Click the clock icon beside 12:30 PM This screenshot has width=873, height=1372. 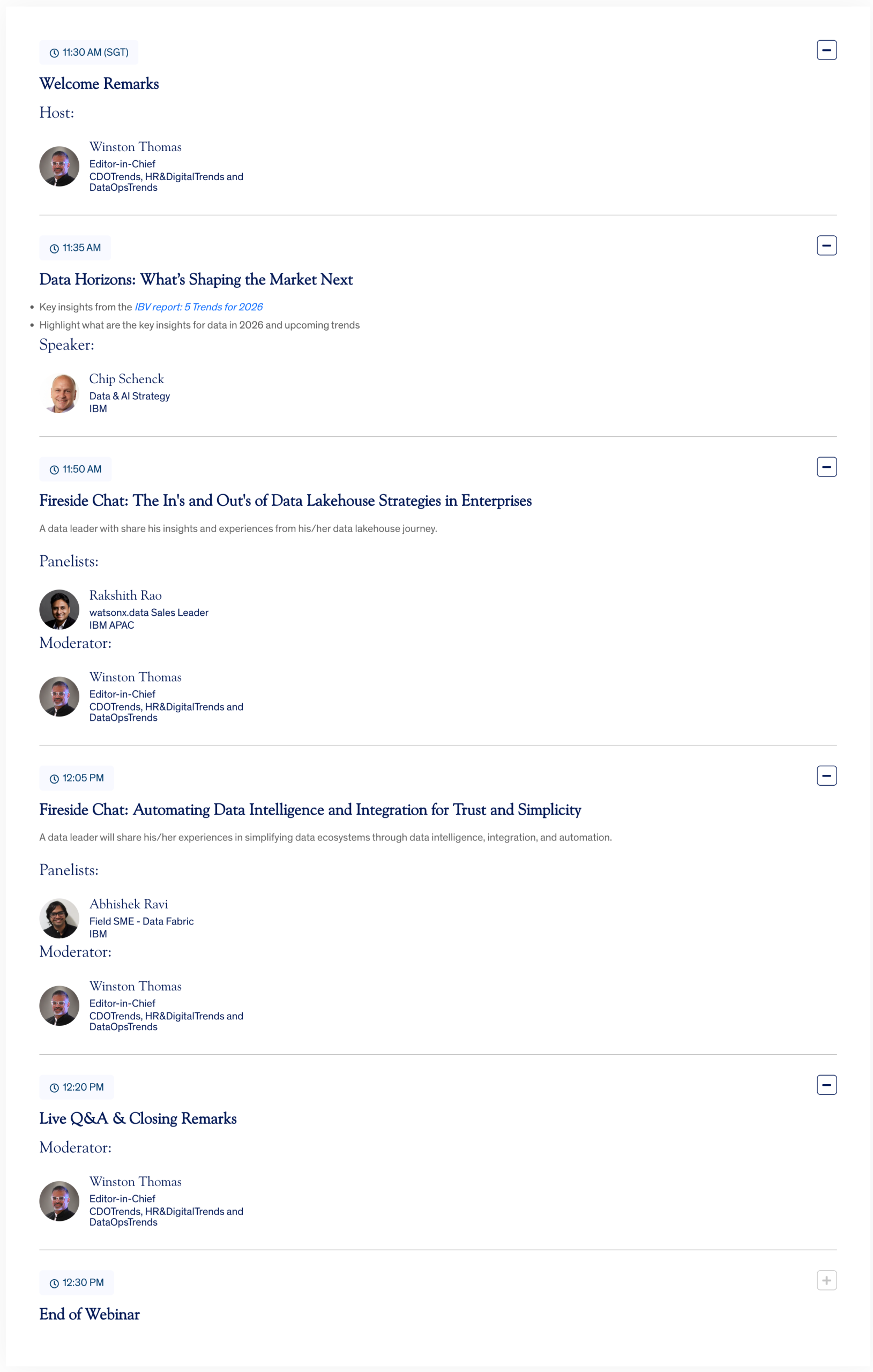[x=54, y=1284]
